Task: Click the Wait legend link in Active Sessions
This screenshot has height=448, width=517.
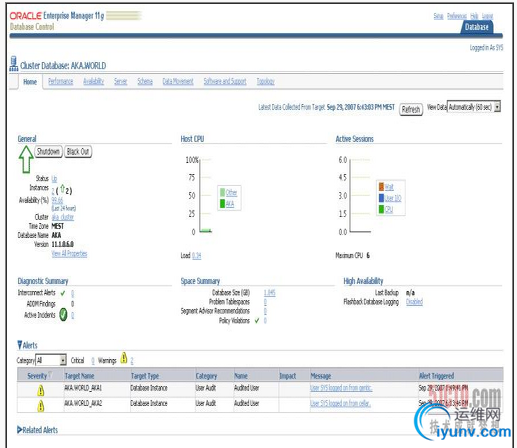Action: pyautogui.click(x=389, y=187)
